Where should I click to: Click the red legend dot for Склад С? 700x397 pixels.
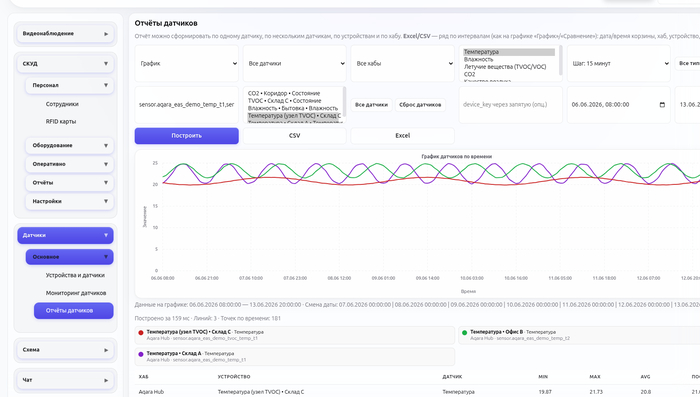tap(141, 333)
